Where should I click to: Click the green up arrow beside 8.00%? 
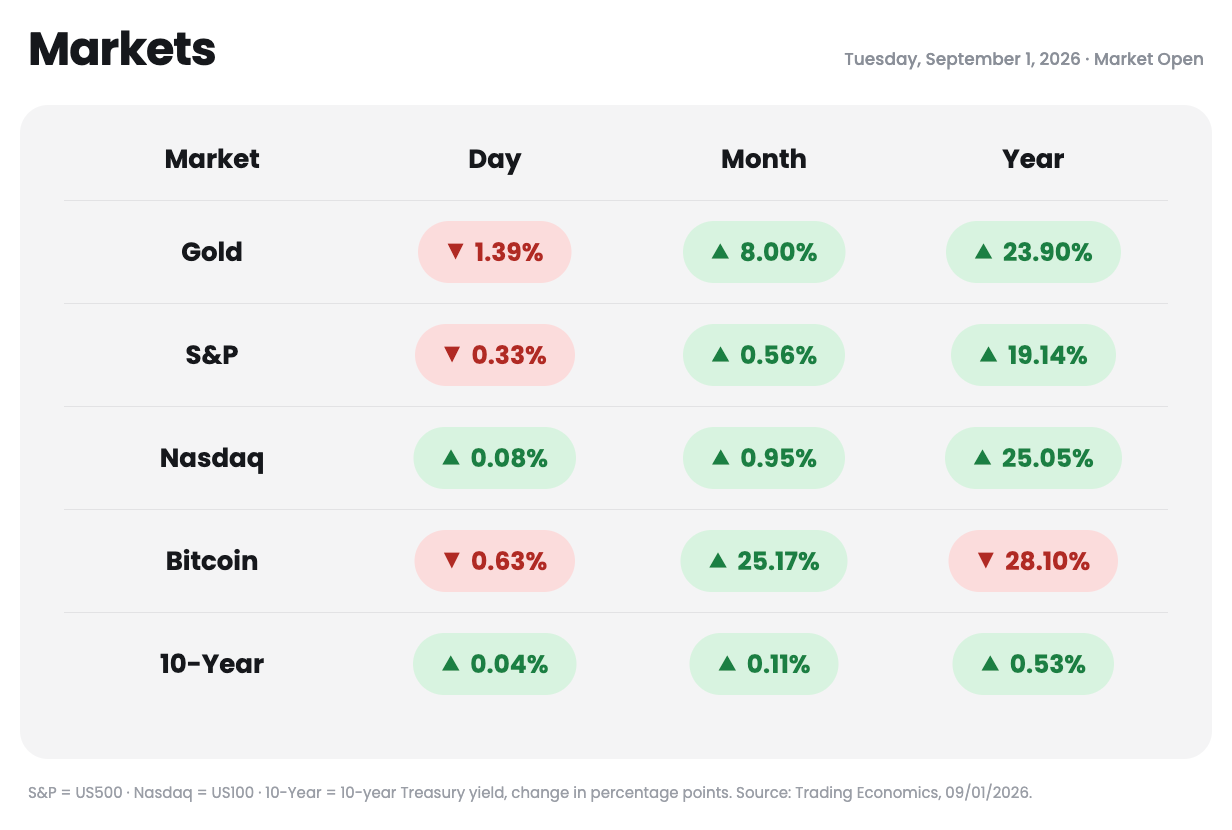720,252
